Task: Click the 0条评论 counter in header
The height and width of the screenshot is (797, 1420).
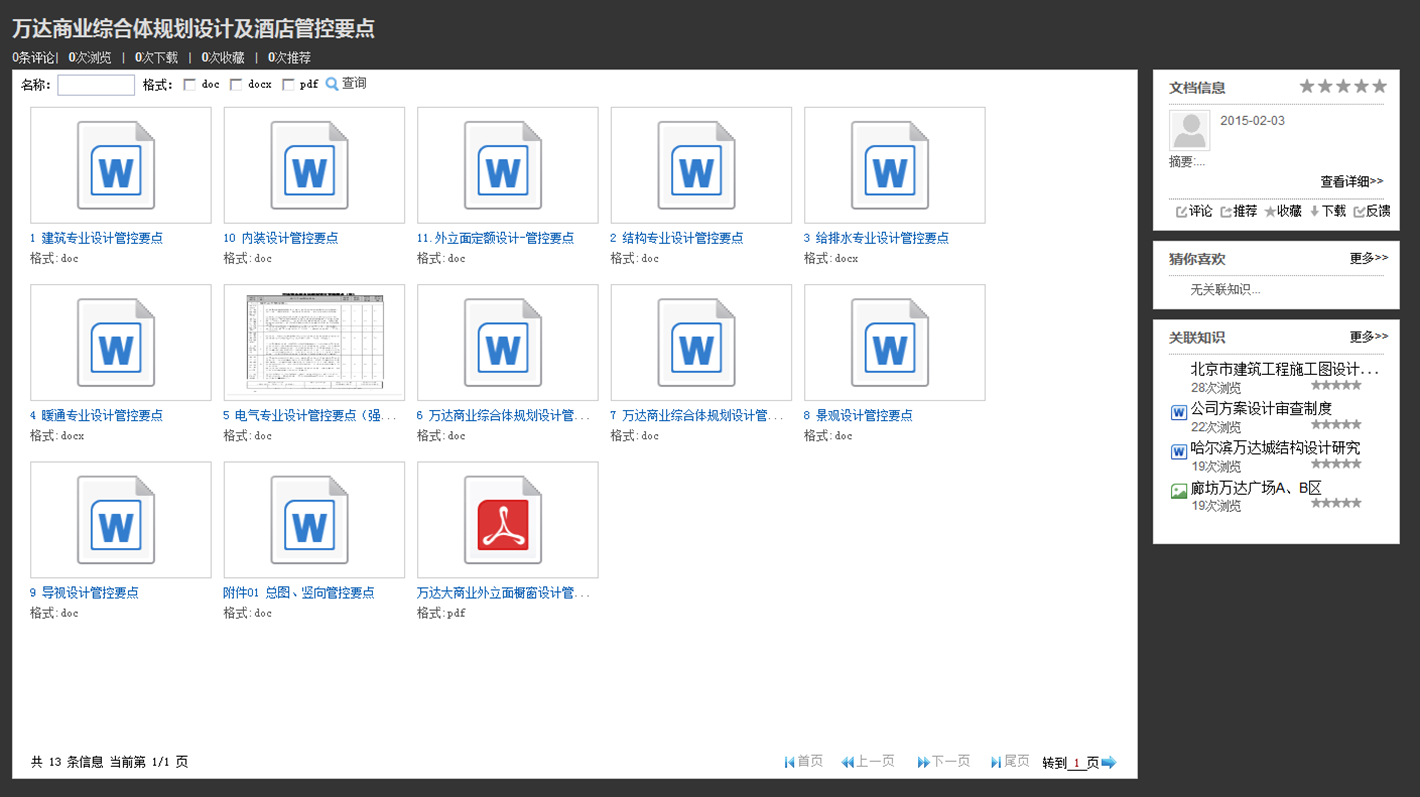Action: 33,58
